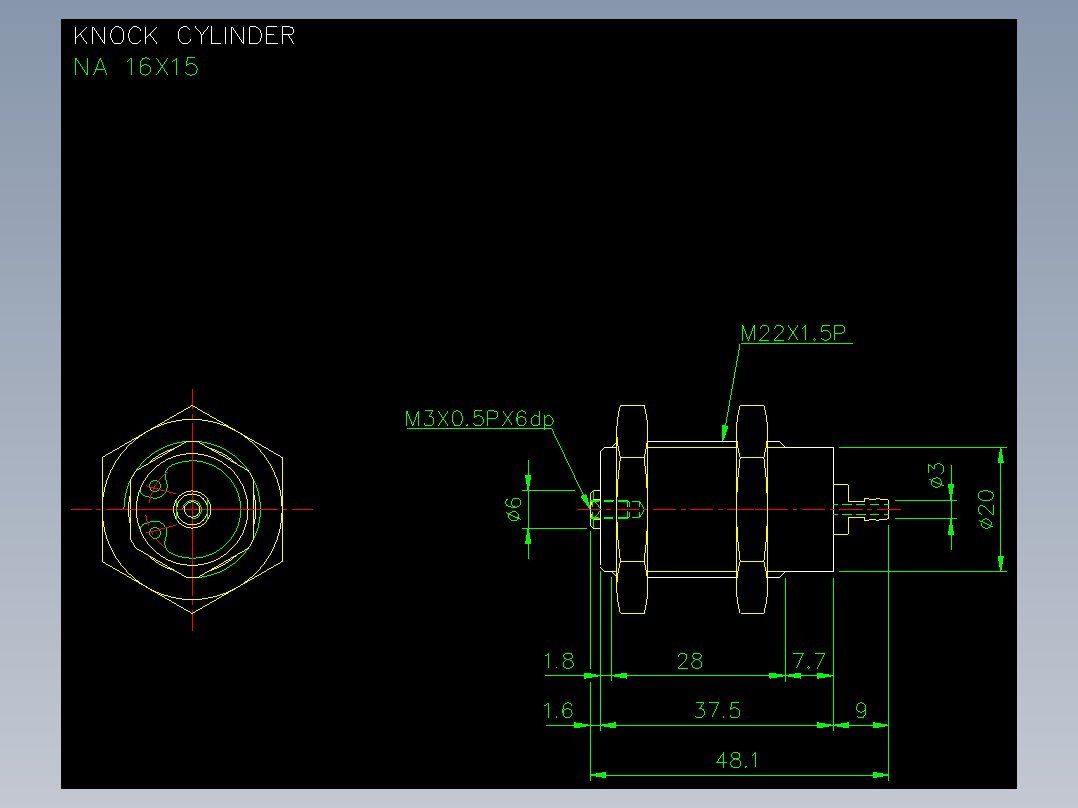
Task: Select the left yellow hex nut in side view
Action: [631, 510]
